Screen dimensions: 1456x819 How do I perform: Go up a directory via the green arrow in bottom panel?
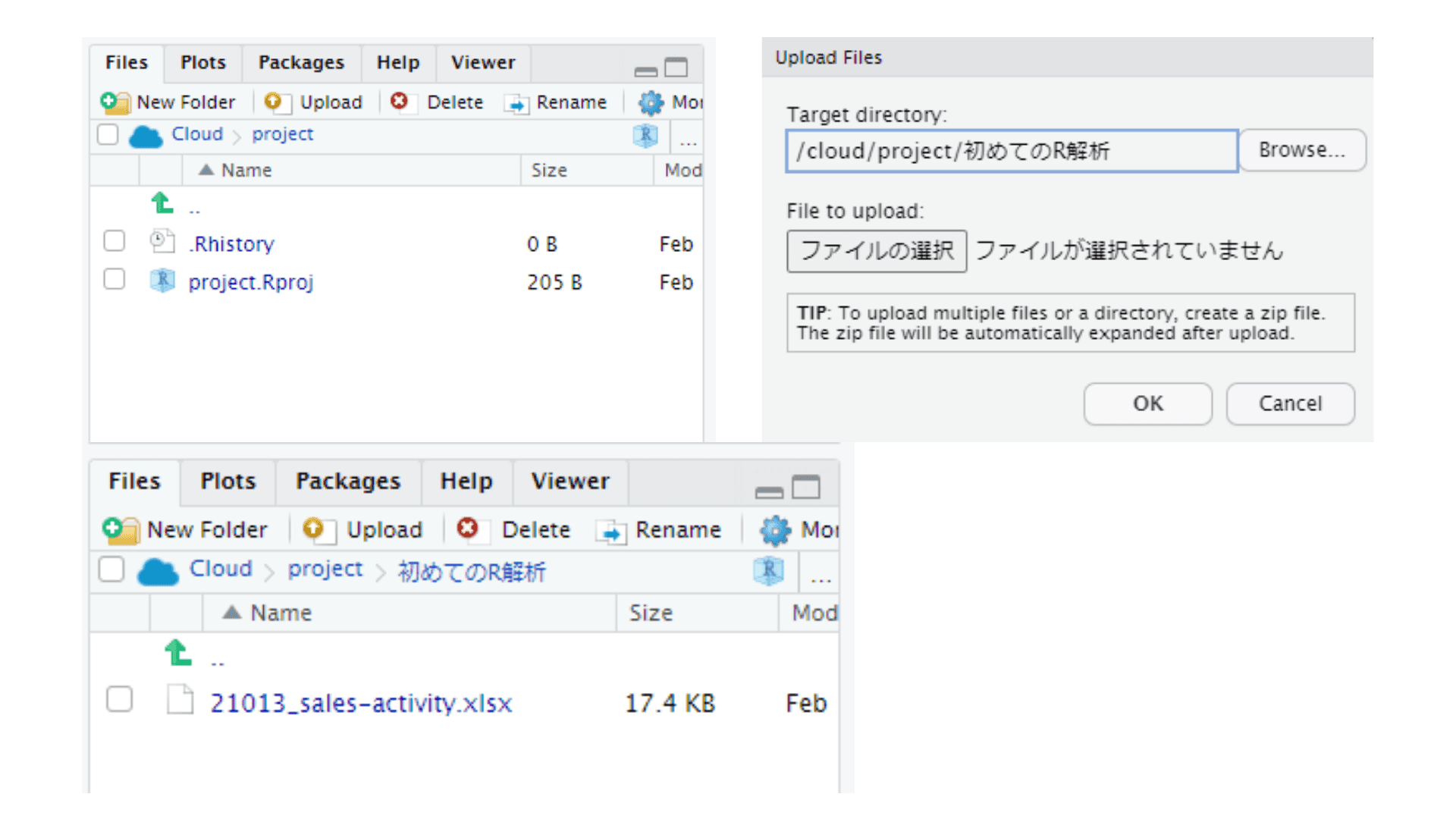pyautogui.click(x=178, y=653)
